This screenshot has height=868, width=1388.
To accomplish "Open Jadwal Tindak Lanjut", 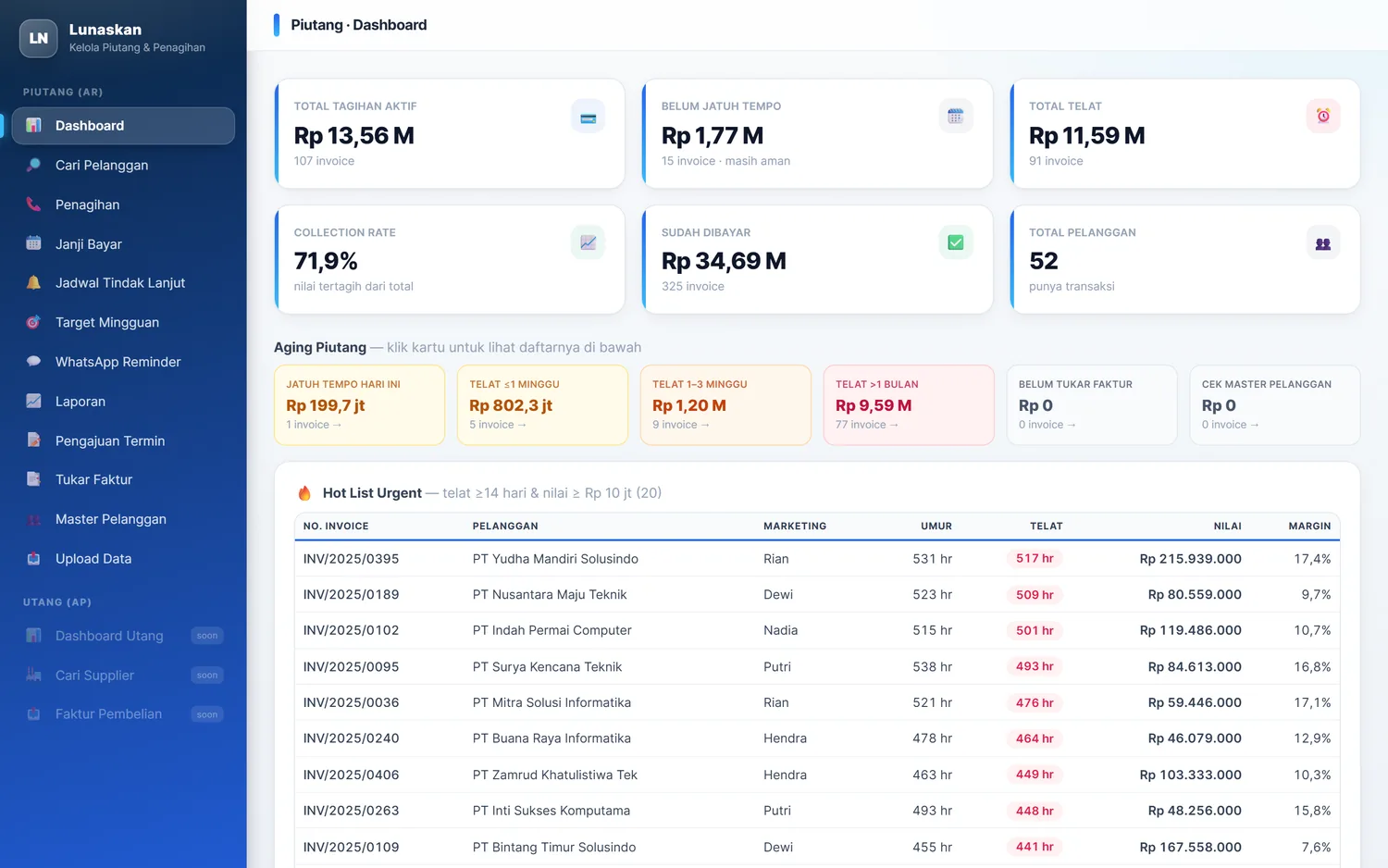I will click(x=123, y=283).
